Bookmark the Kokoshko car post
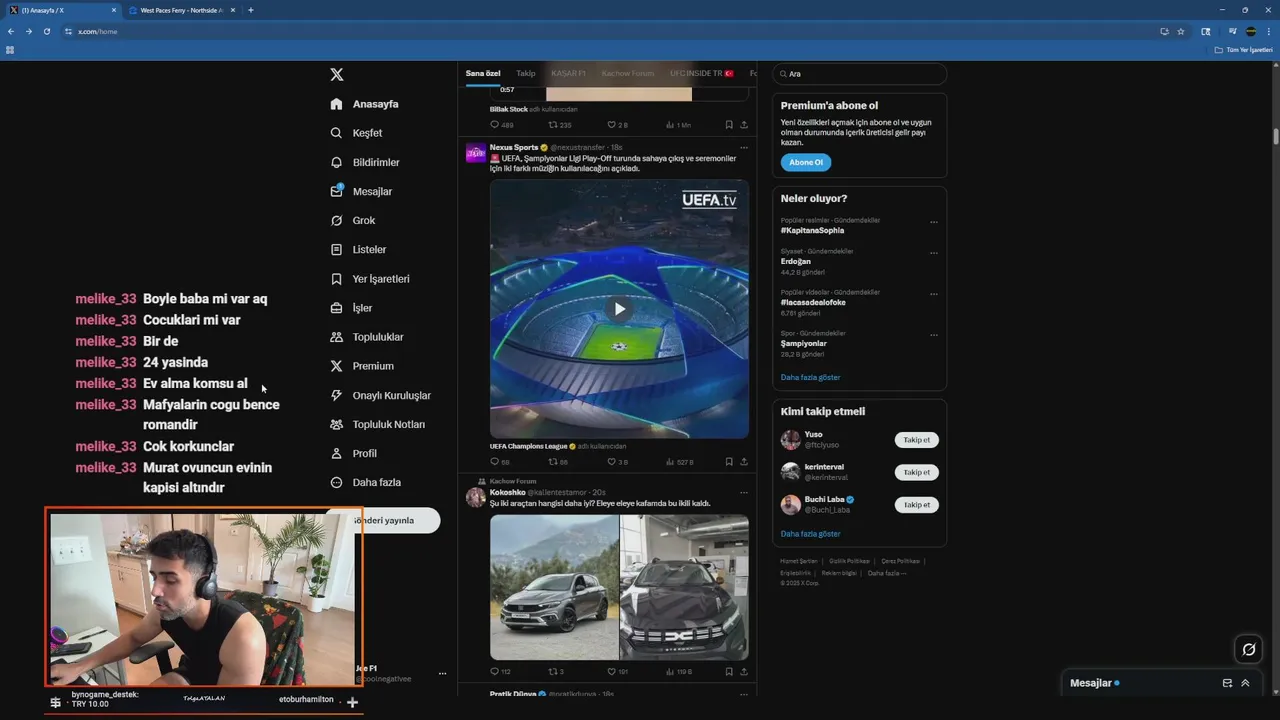The image size is (1280, 720). pyautogui.click(x=729, y=672)
